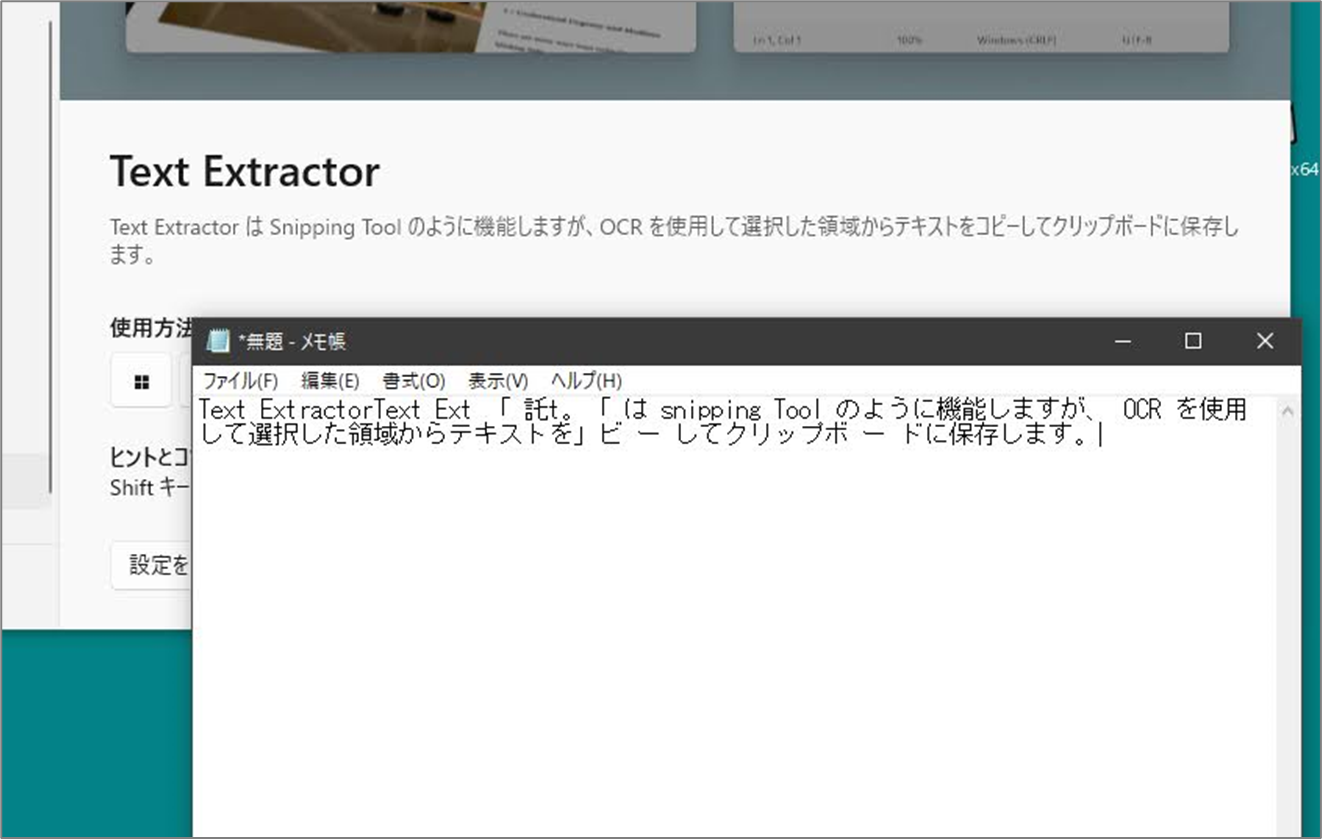Open the 書式(O) menu in Notepad

pyautogui.click(x=413, y=380)
